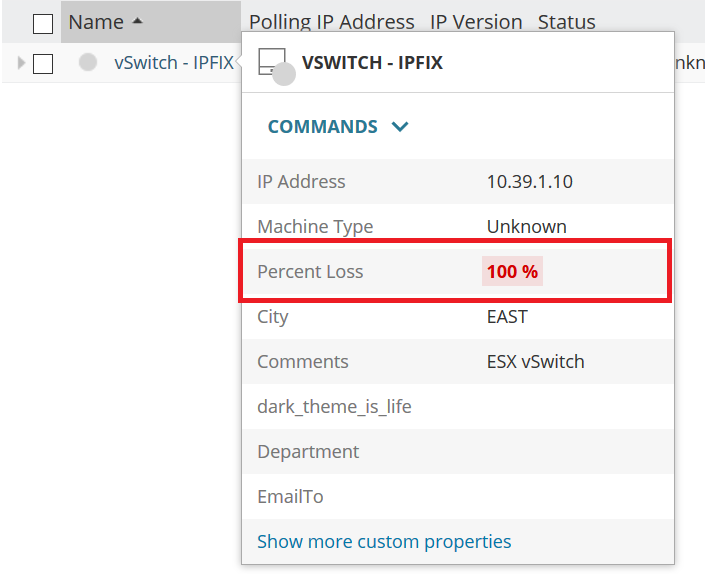
Task: Sort by Status column header
Action: (566, 21)
